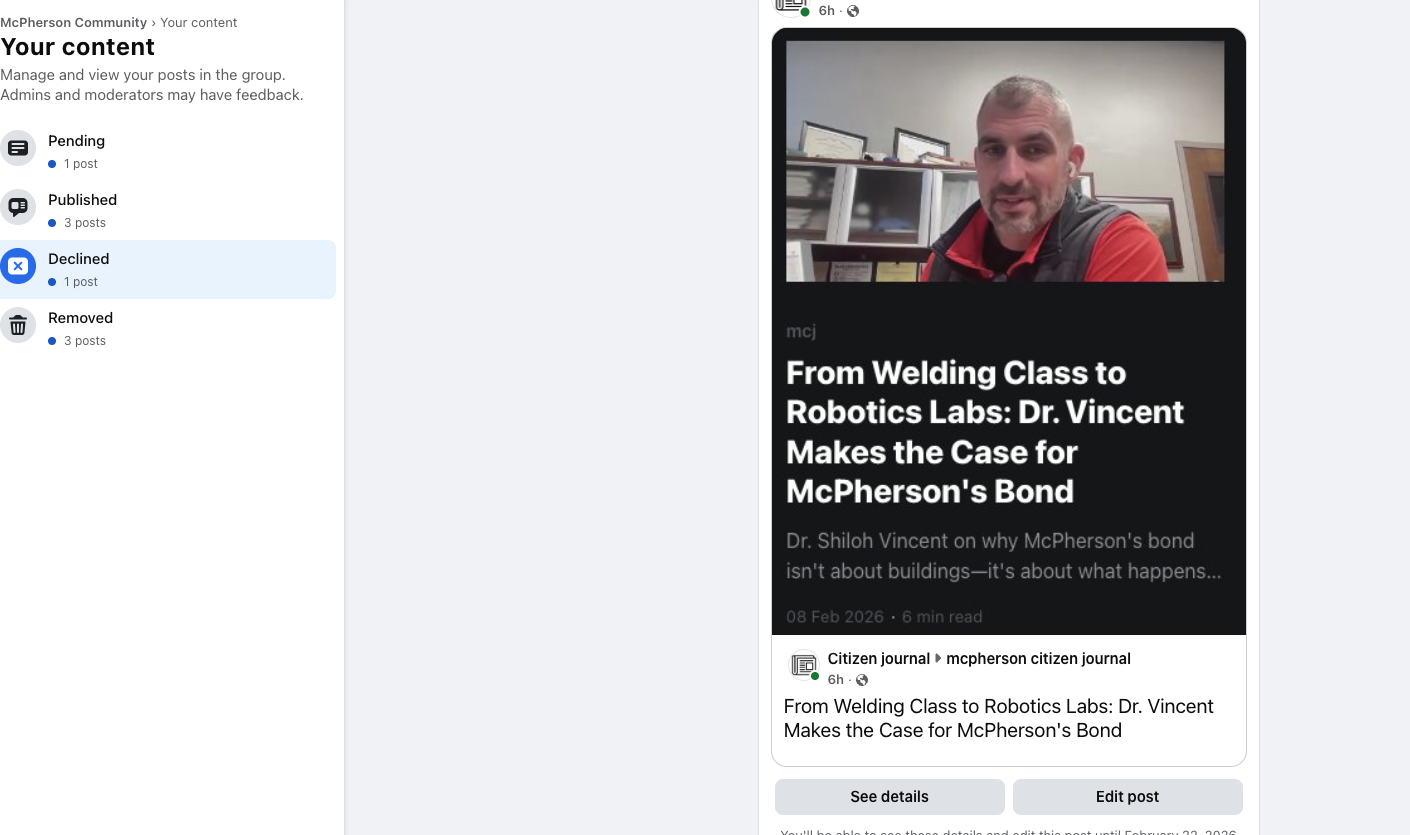Click the 6h timestamp under Citizen journal
The width and height of the screenshot is (1410, 835).
point(835,680)
